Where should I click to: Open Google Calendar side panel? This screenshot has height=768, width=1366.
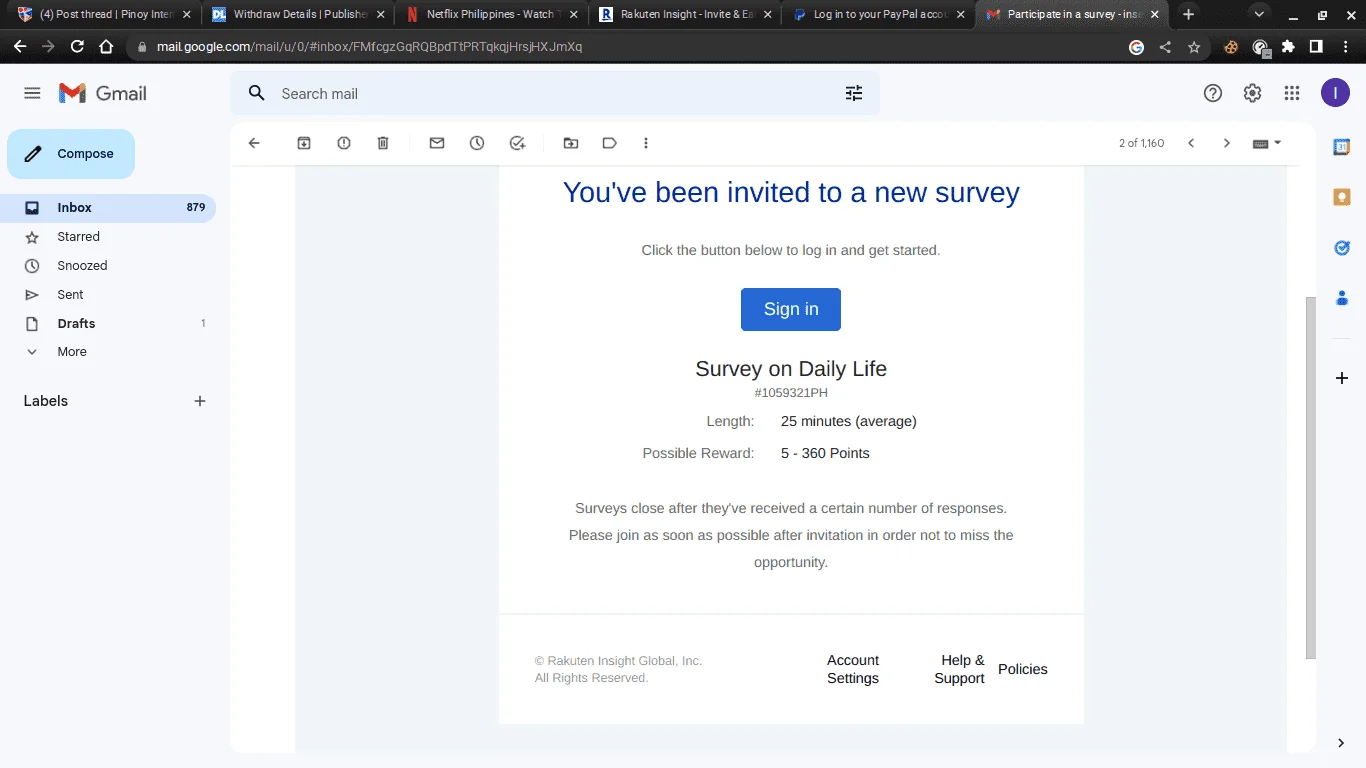(x=1342, y=147)
